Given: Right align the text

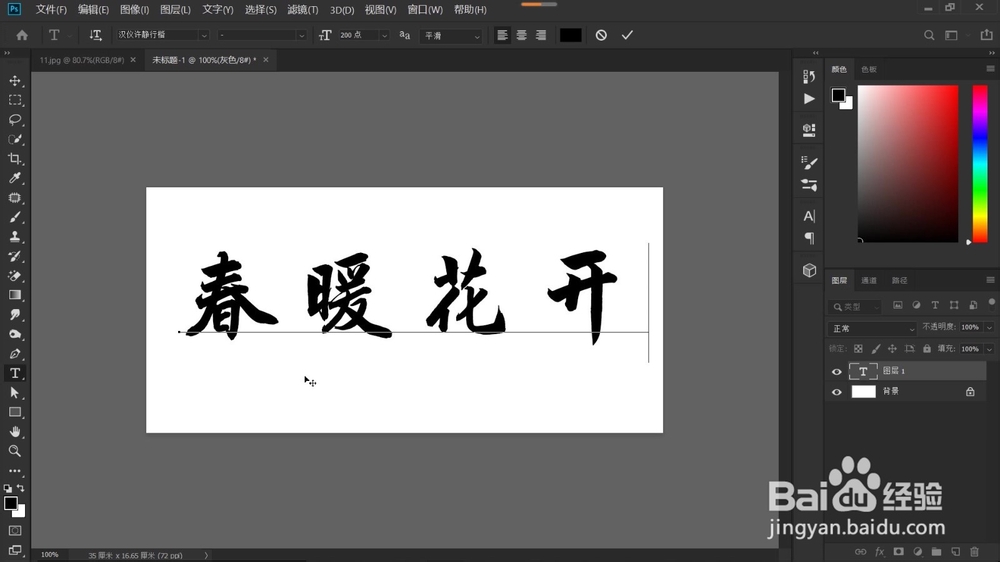Looking at the screenshot, I should 541,35.
